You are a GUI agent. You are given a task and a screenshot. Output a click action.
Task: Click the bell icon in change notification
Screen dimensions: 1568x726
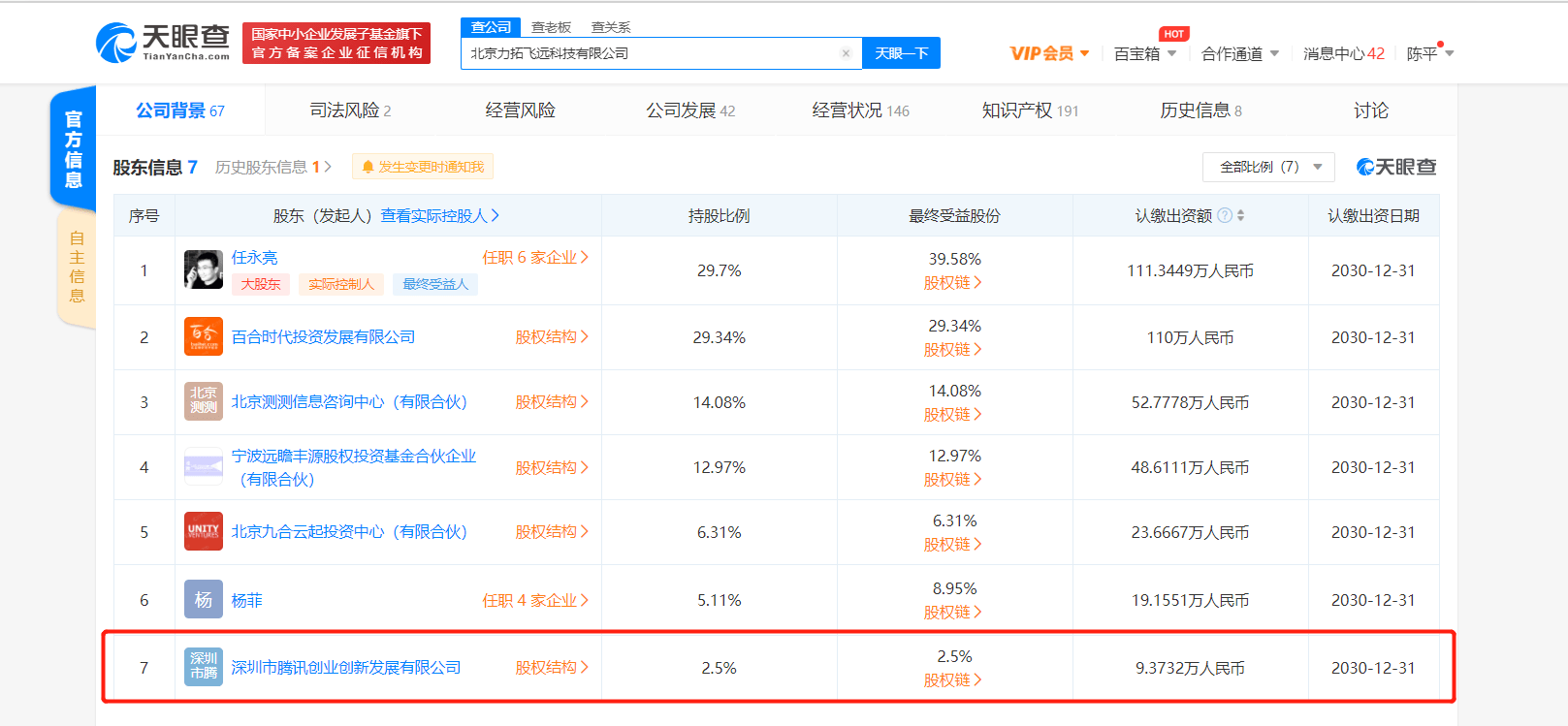click(368, 167)
